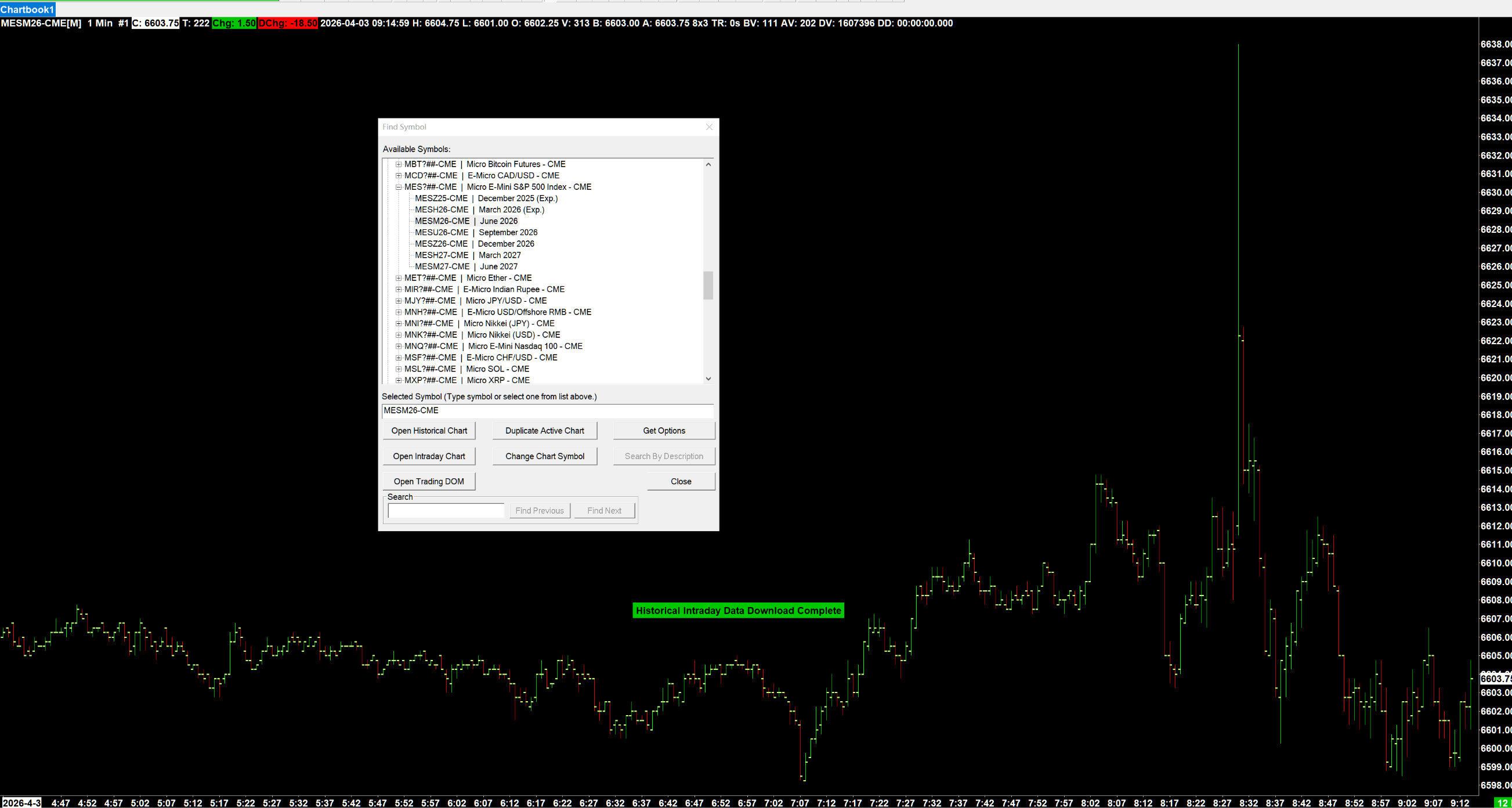Switch to the Chartbook1 tab

pyautogui.click(x=27, y=9)
